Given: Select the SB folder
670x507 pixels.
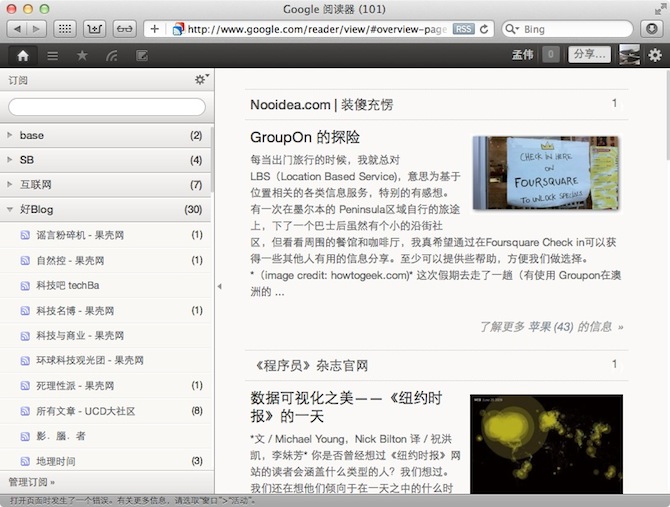Looking at the screenshot, I should point(105,160).
